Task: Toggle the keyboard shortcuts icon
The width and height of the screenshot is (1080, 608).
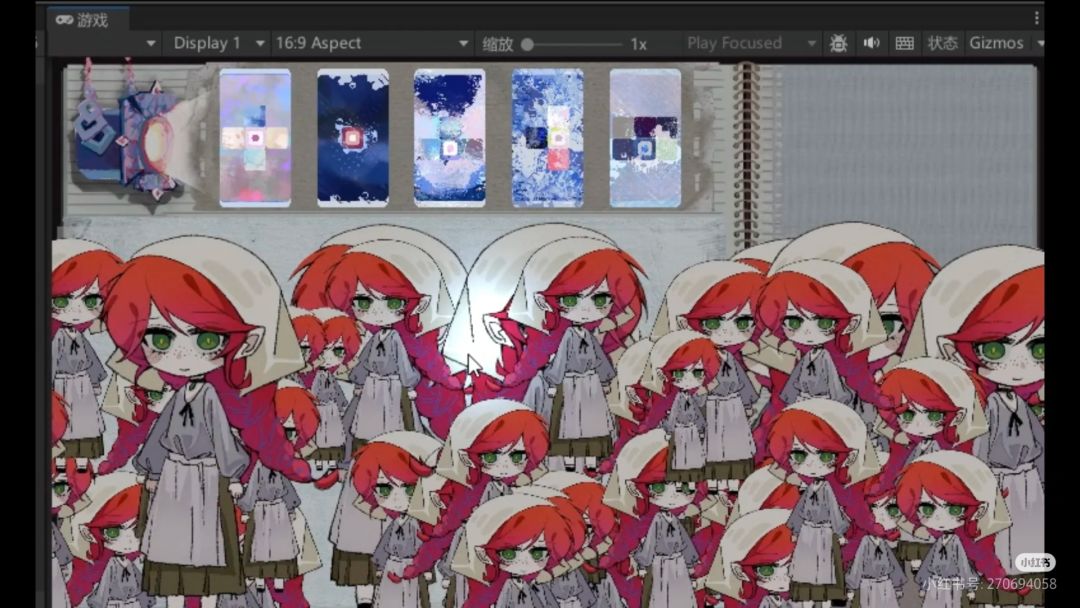Action: 904,43
